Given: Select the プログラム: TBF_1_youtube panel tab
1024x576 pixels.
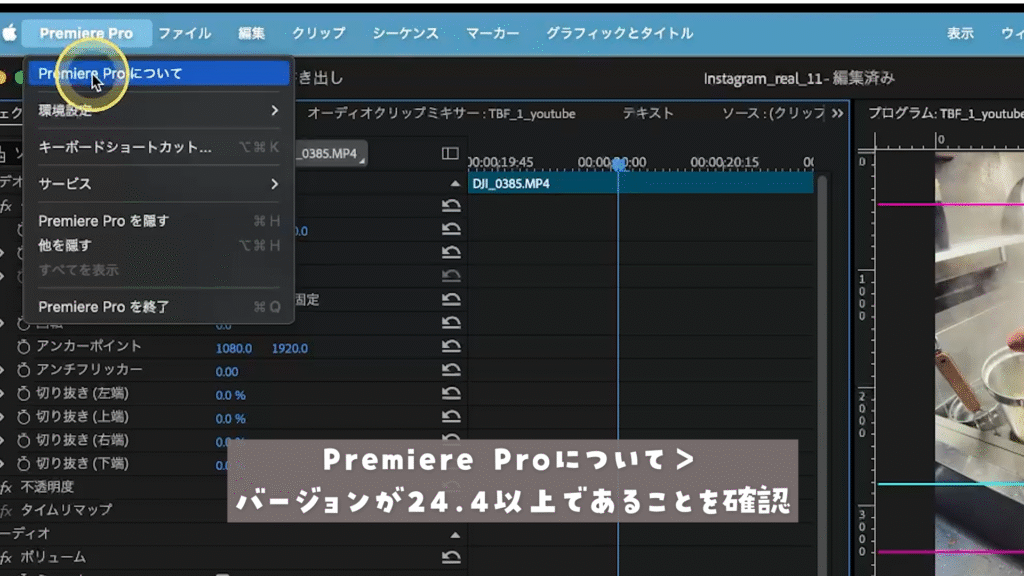Looking at the screenshot, I should (x=946, y=114).
